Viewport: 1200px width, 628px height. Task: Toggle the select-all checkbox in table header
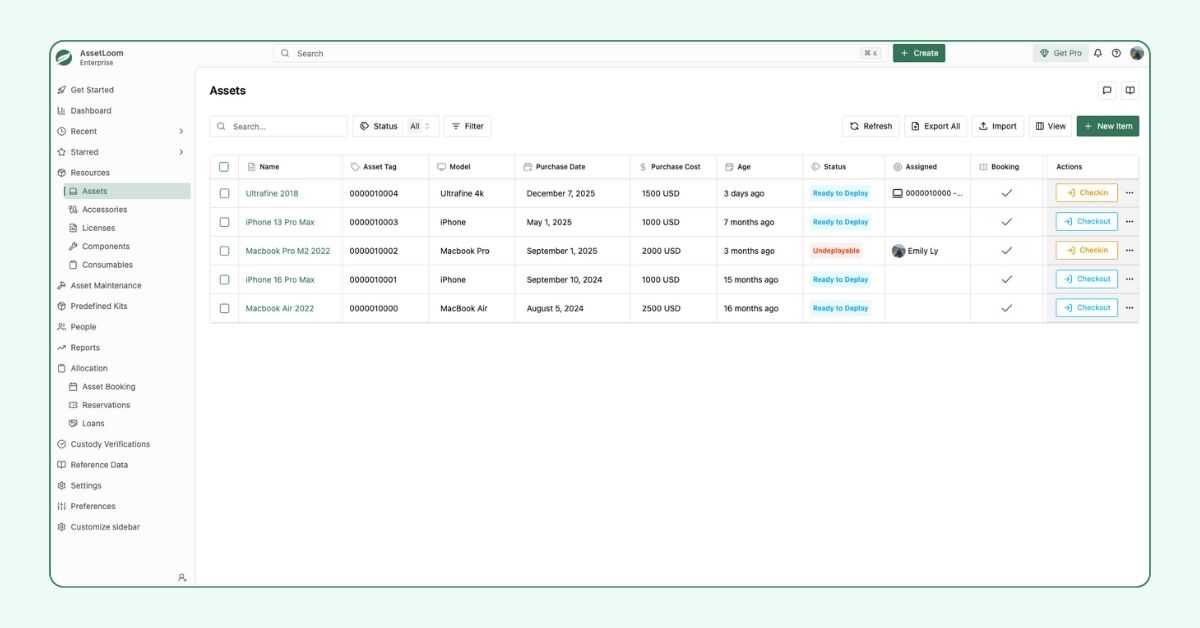click(224, 167)
